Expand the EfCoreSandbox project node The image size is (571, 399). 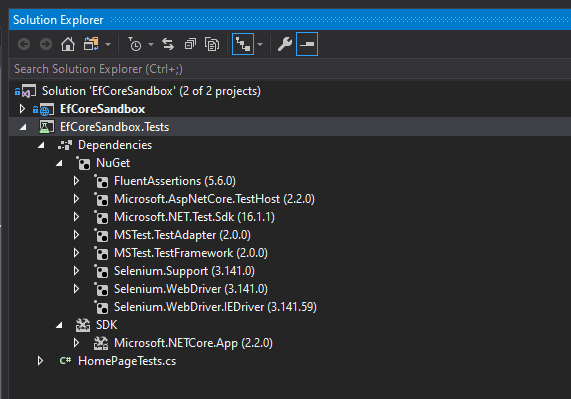(22, 109)
